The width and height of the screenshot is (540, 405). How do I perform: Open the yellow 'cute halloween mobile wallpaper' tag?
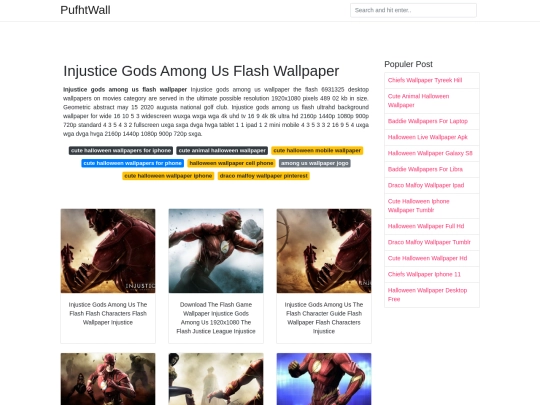[x=317, y=150]
